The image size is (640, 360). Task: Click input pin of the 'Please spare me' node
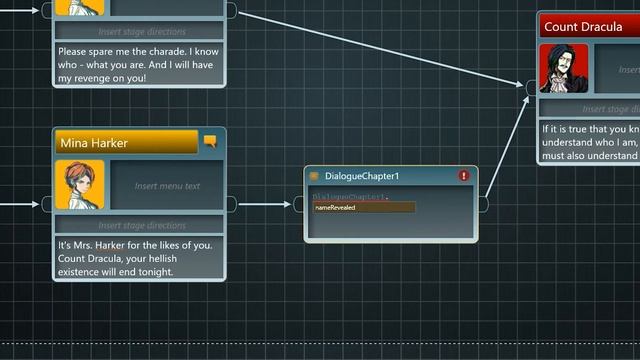[x=47, y=10]
